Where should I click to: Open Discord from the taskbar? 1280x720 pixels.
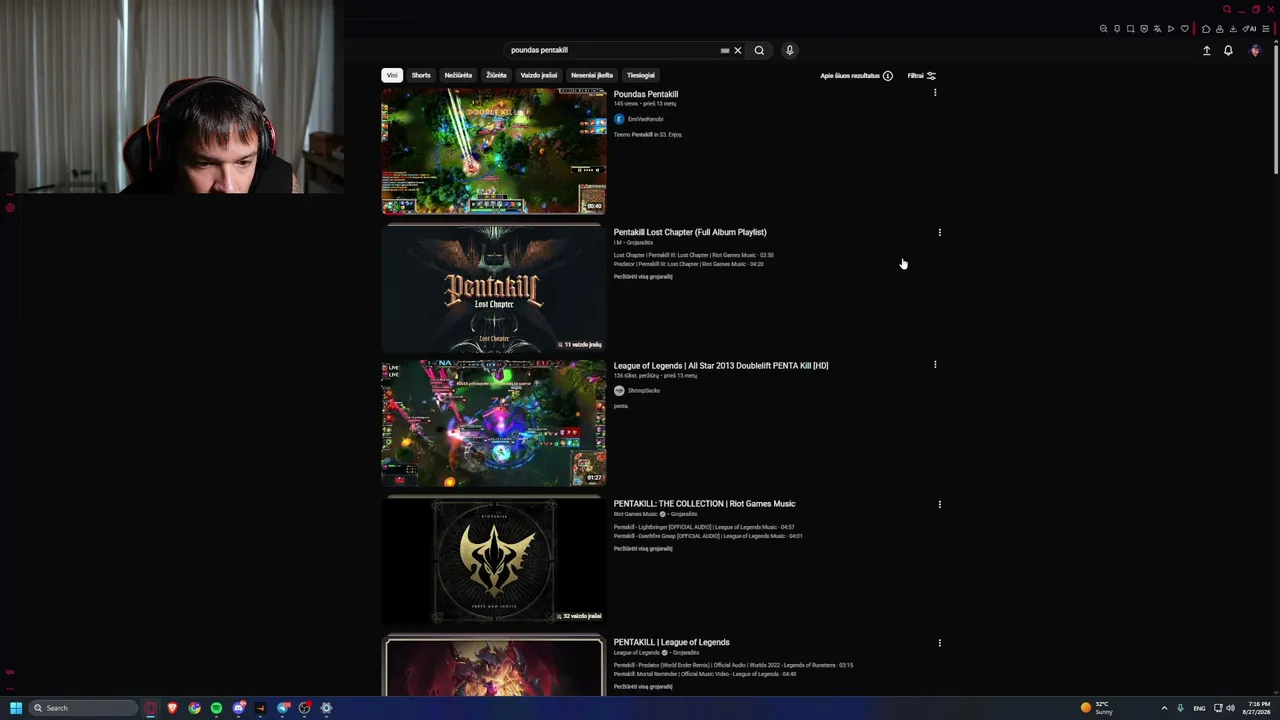point(239,708)
